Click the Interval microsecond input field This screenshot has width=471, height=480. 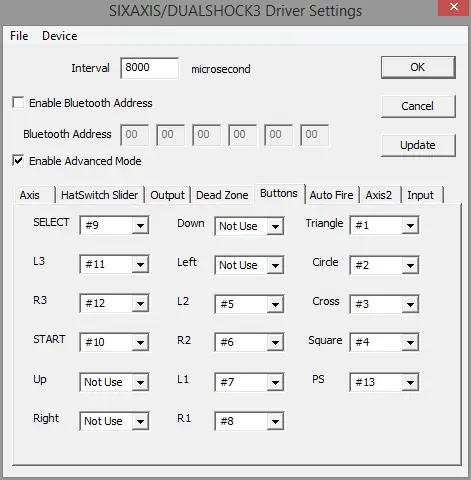[x=149, y=68]
